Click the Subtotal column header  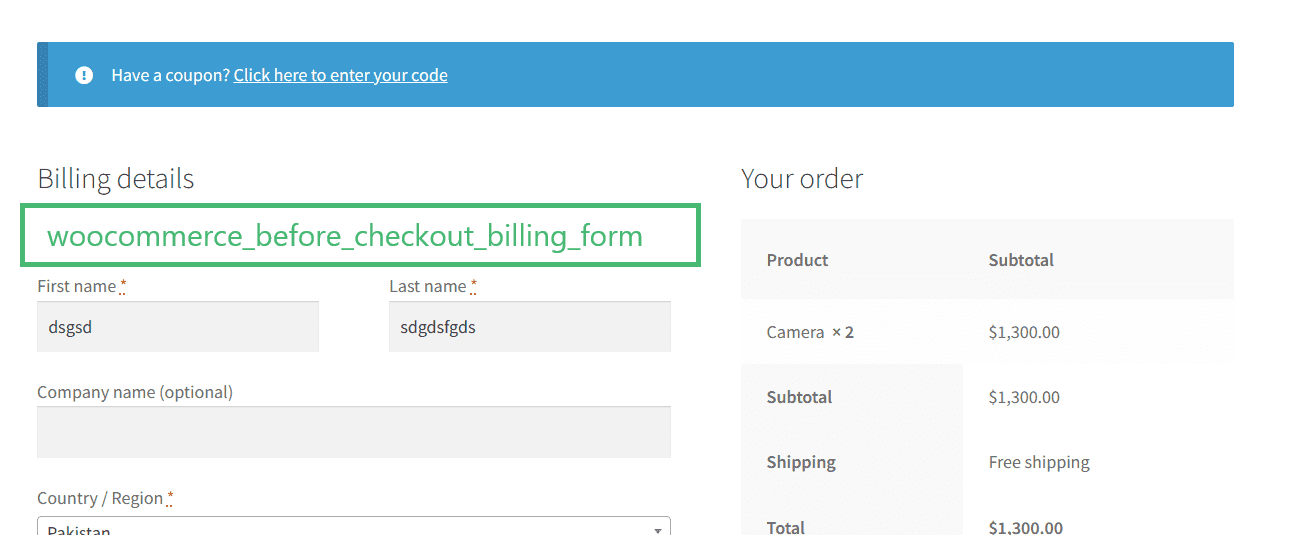coord(1021,260)
